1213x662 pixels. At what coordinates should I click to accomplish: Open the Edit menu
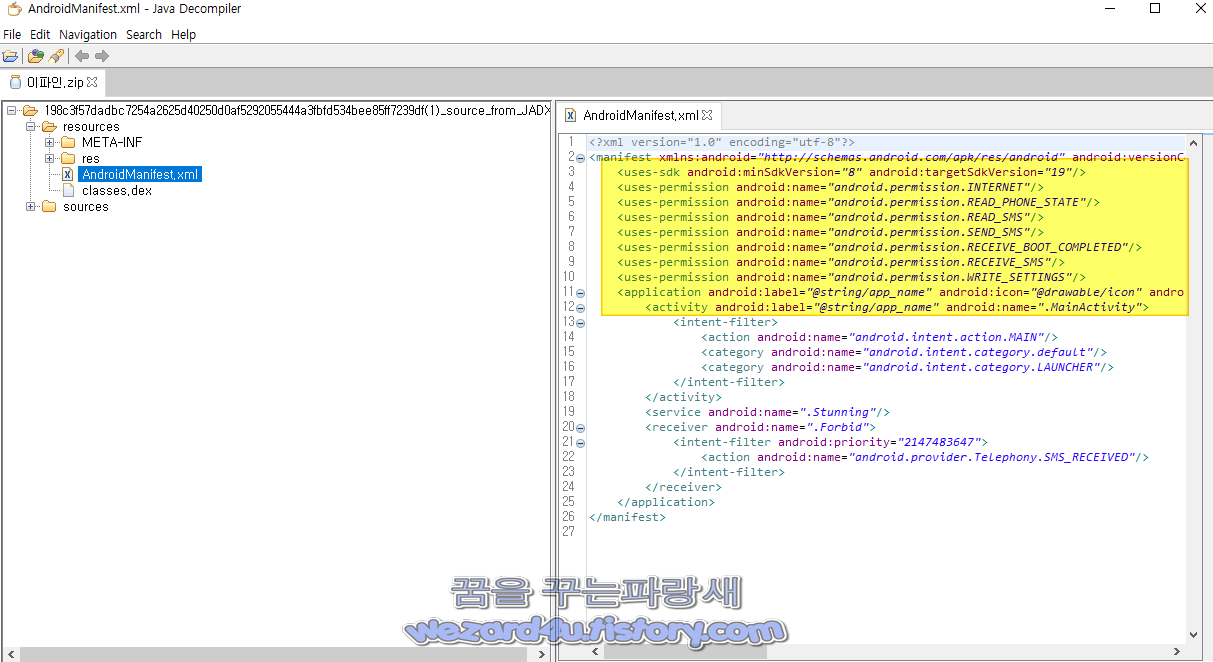[x=40, y=34]
